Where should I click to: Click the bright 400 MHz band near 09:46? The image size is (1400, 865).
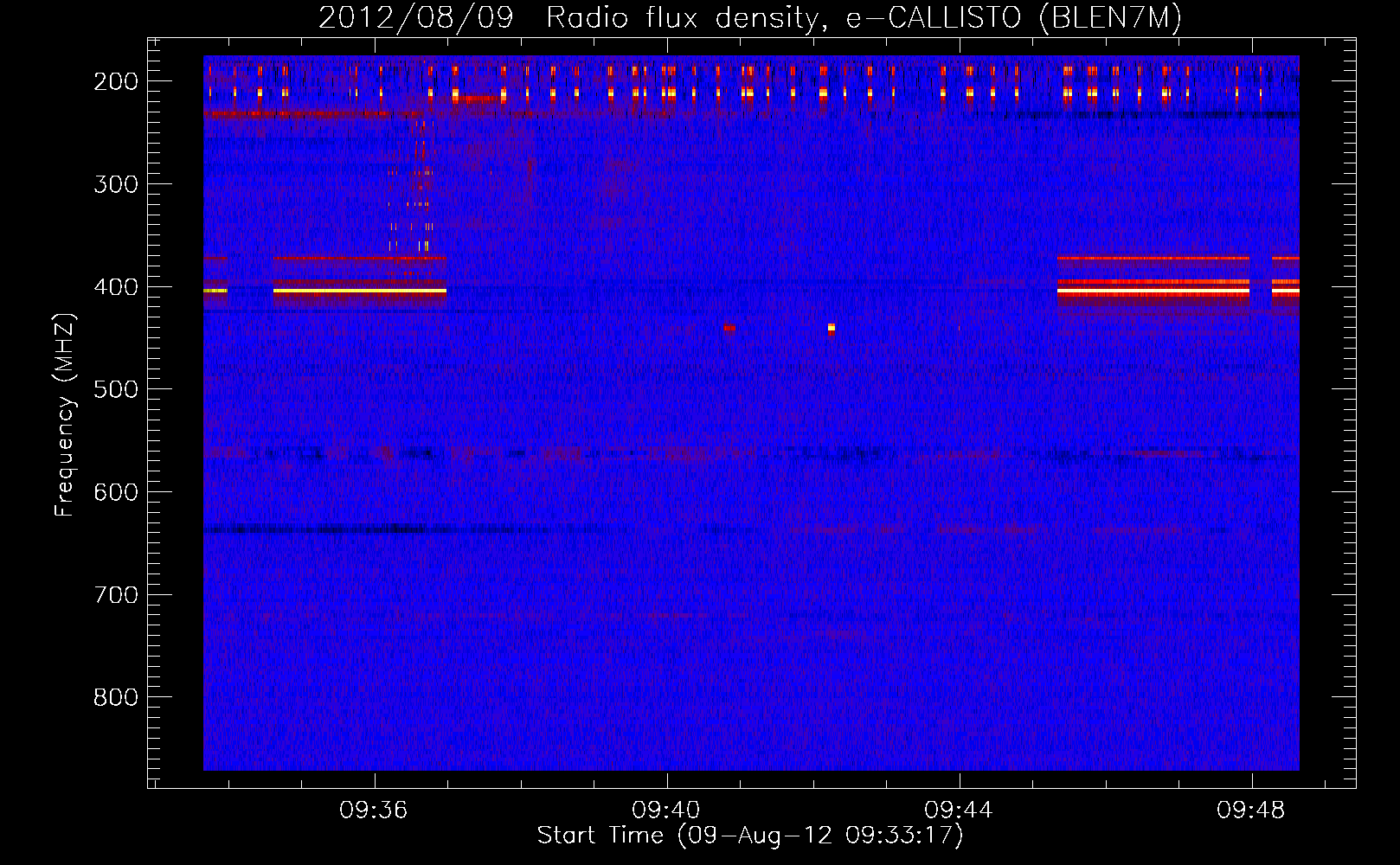tap(1153, 292)
